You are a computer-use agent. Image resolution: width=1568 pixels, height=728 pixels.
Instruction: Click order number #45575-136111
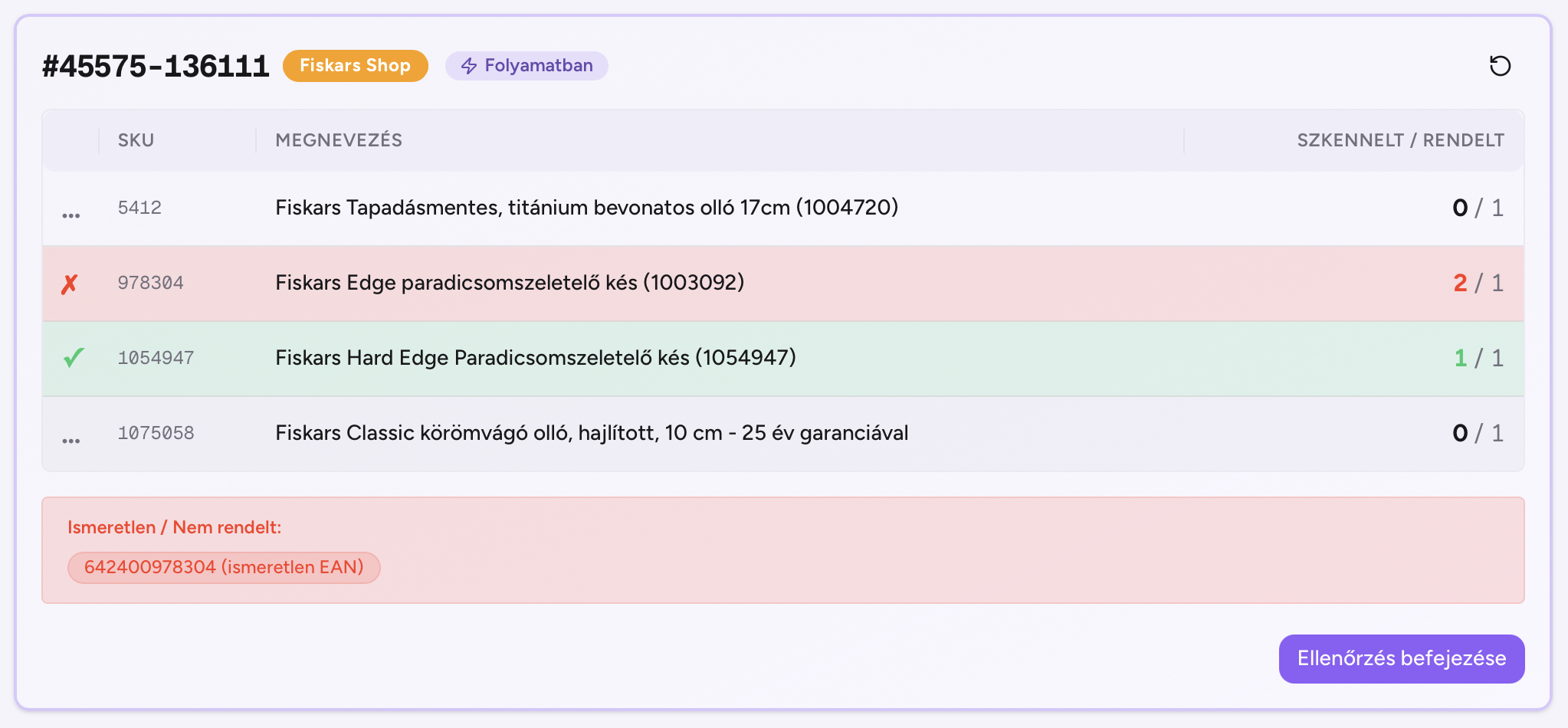[156, 67]
